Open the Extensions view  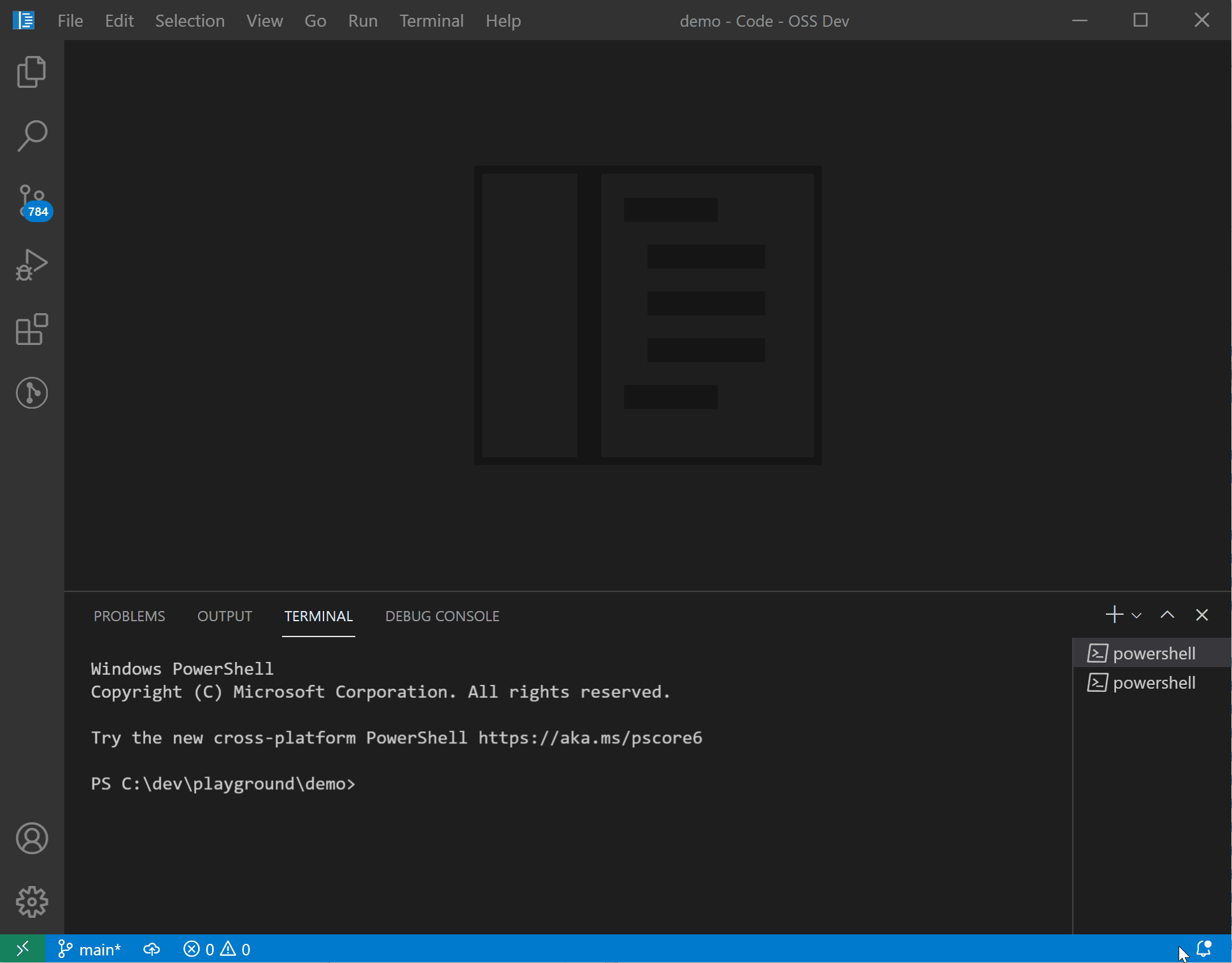[x=32, y=329]
